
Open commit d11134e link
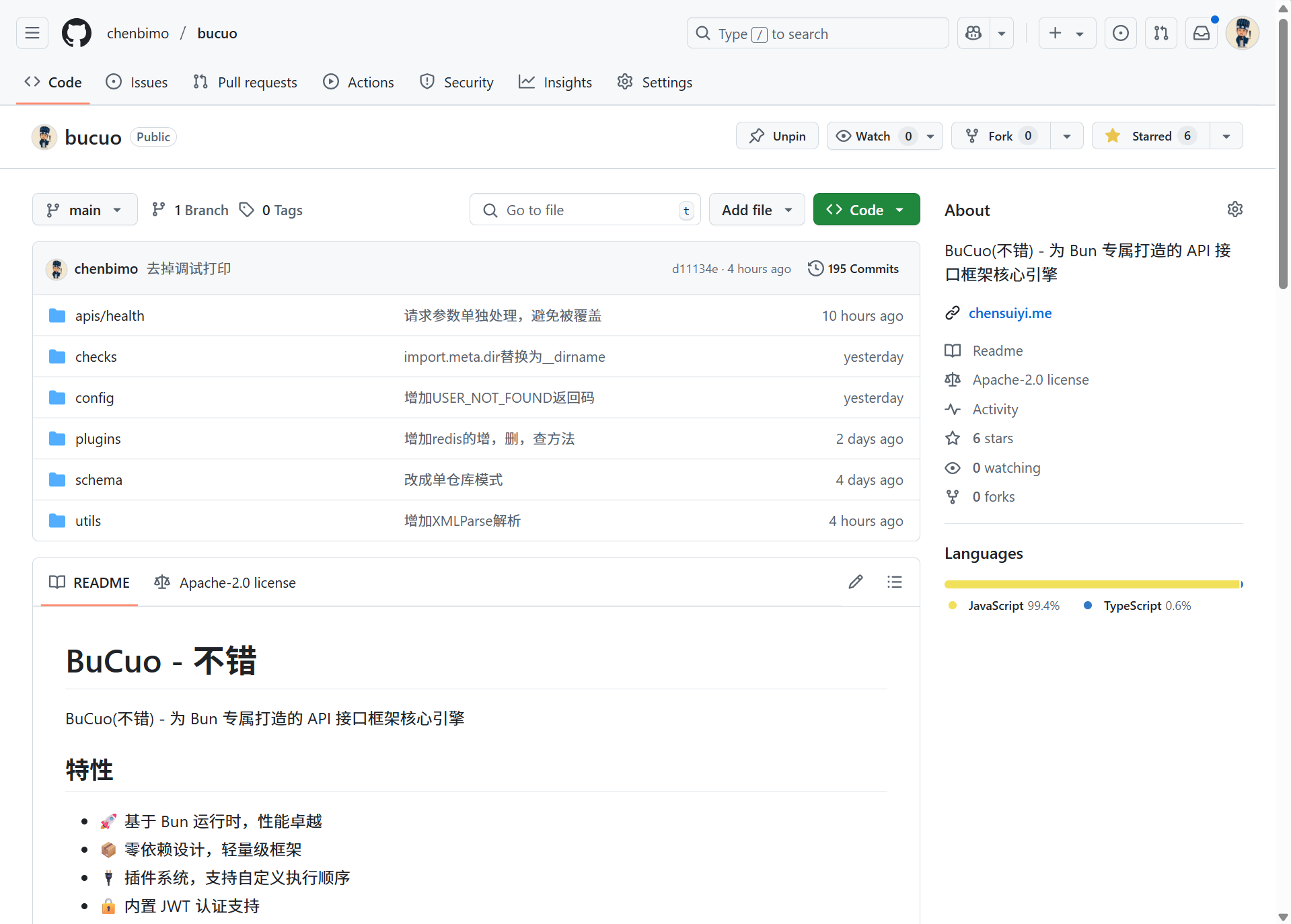(x=695, y=269)
